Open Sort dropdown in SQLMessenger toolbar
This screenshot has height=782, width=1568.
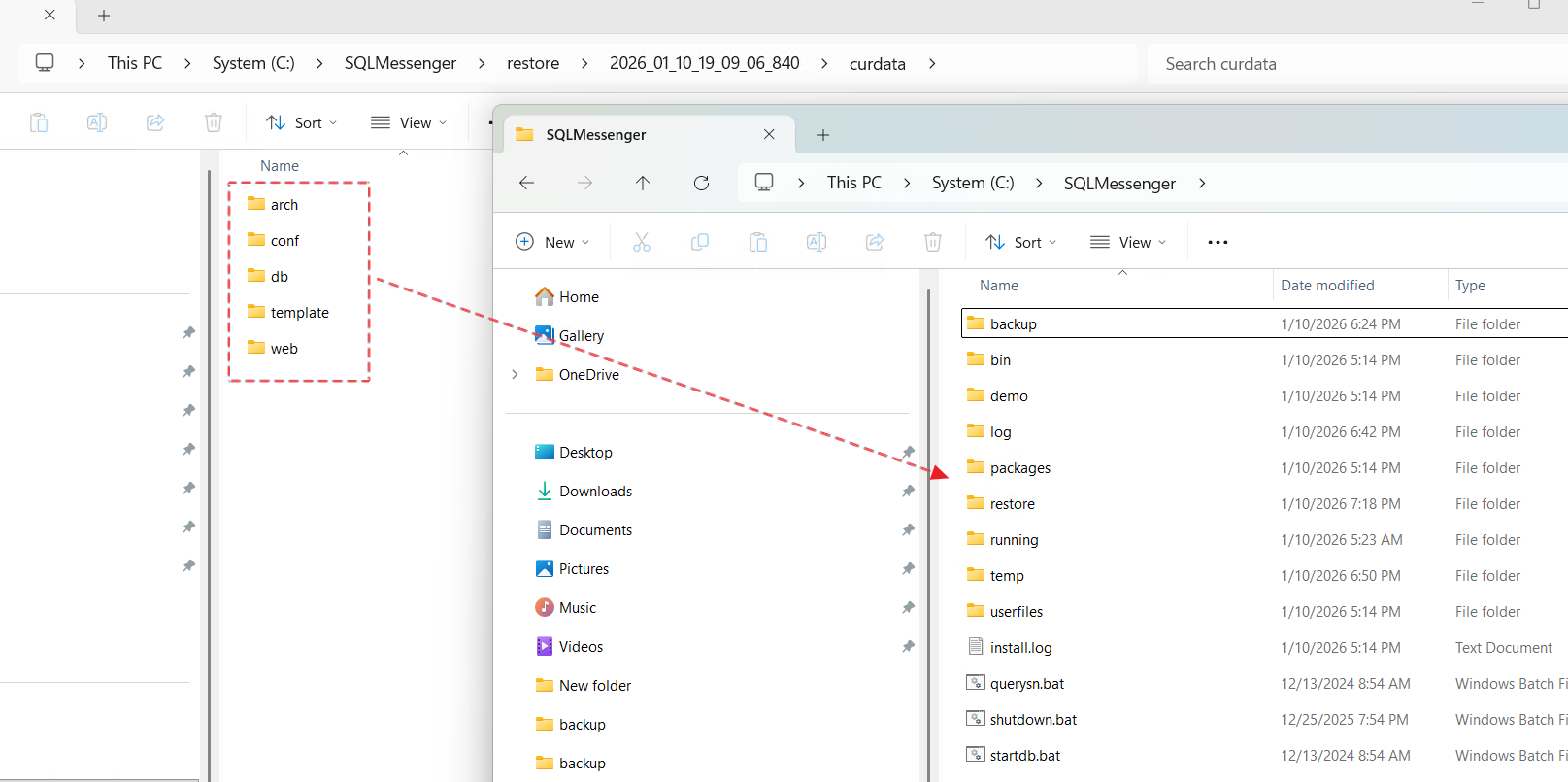[1020, 242]
